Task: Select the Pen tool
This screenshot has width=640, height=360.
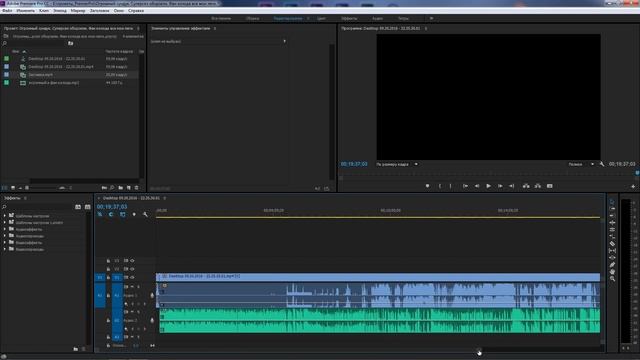Action: click(x=612, y=264)
